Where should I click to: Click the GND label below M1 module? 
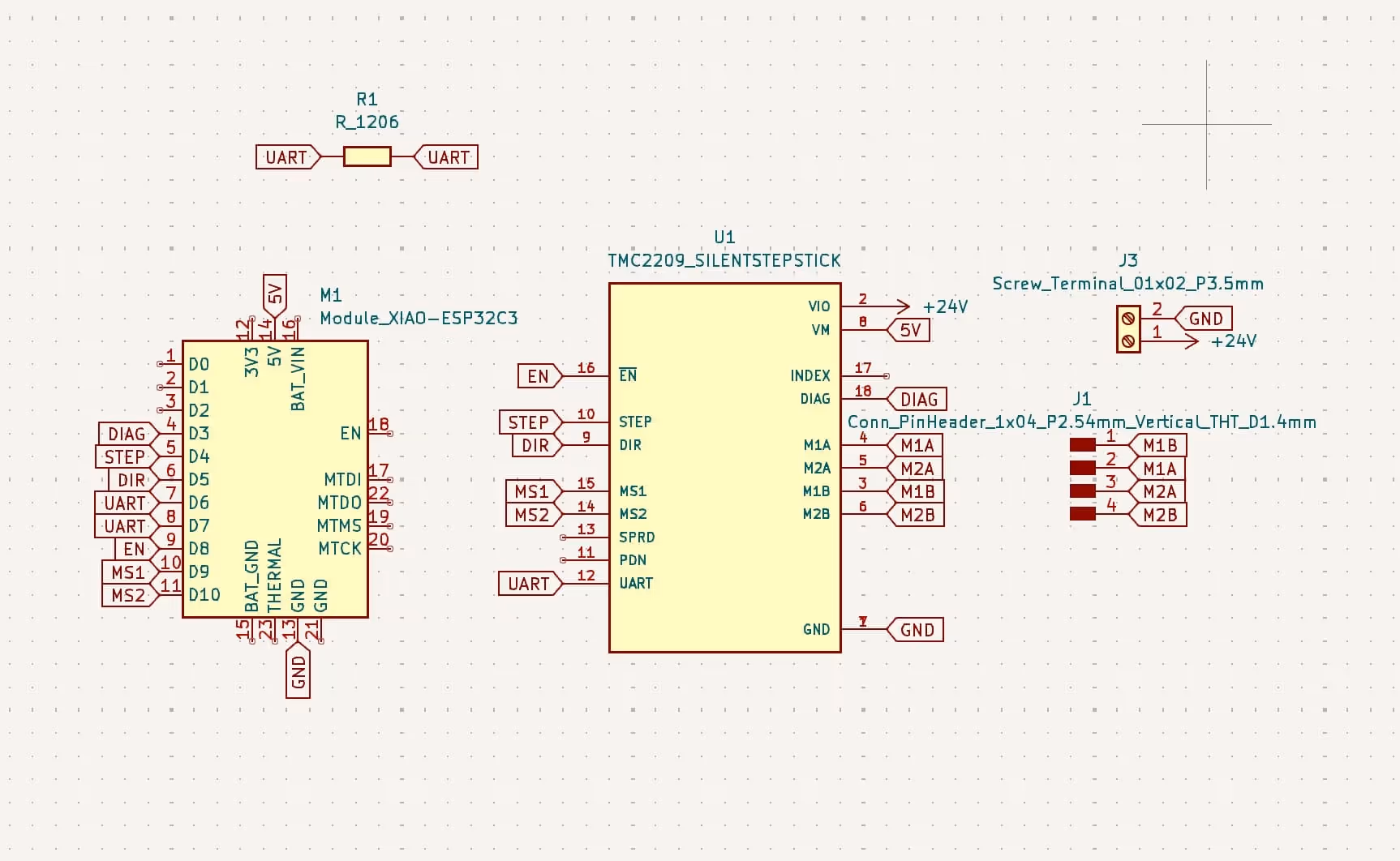point(298,670)
